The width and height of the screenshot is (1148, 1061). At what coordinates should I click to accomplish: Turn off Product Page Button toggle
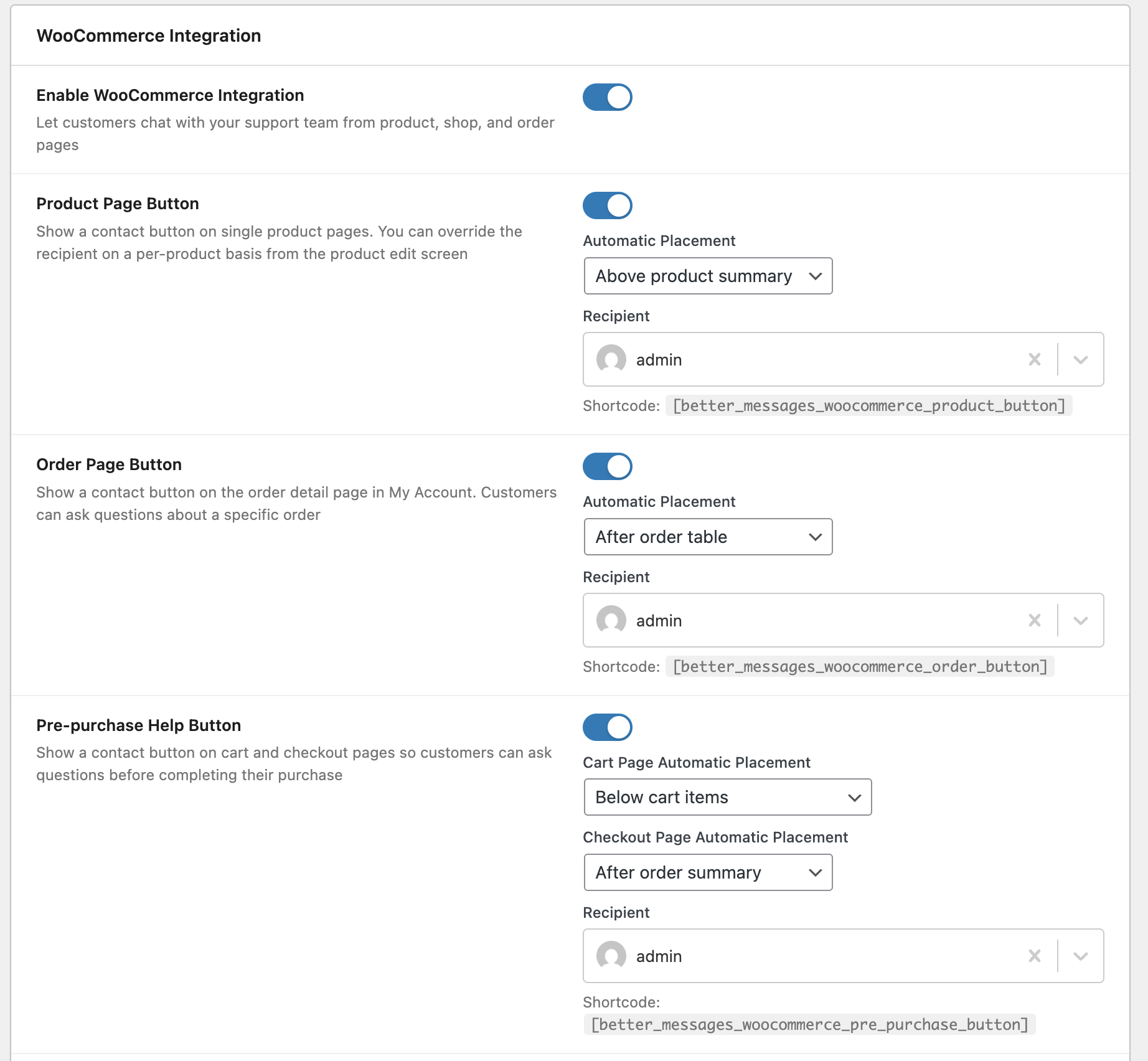pos(607,205)
